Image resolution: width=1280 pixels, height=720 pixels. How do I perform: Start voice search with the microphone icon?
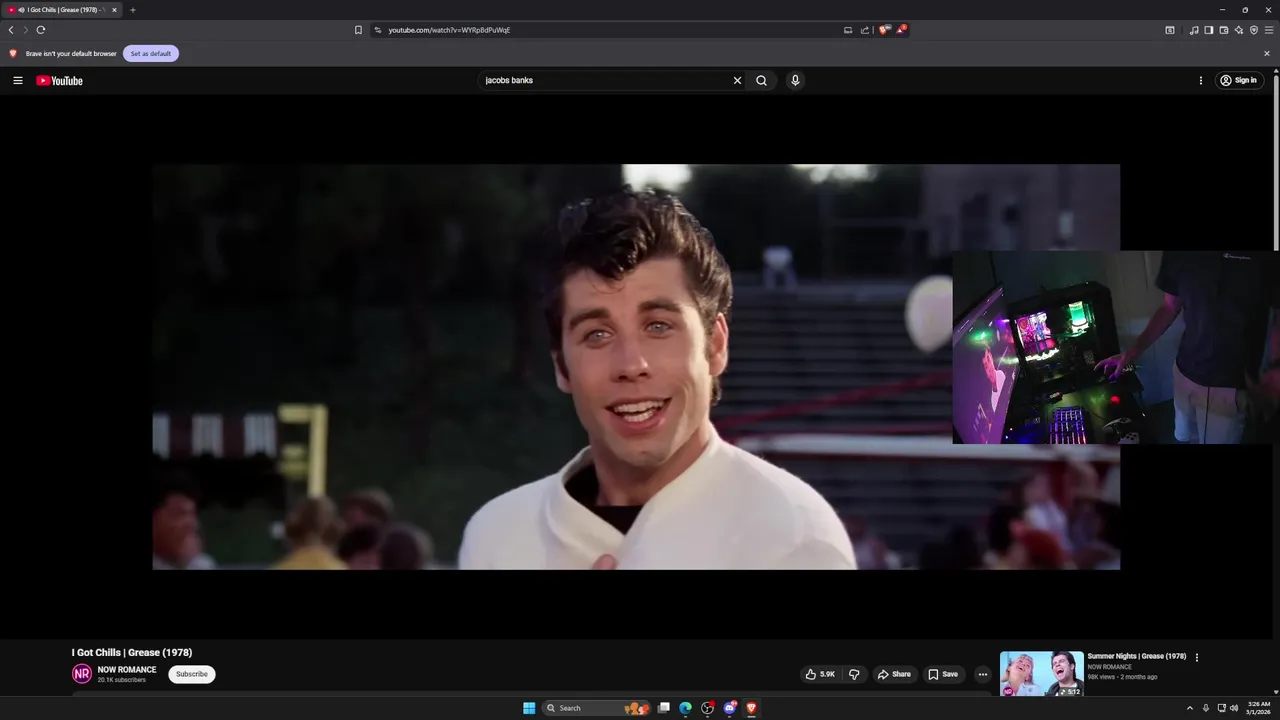[795, 81]
